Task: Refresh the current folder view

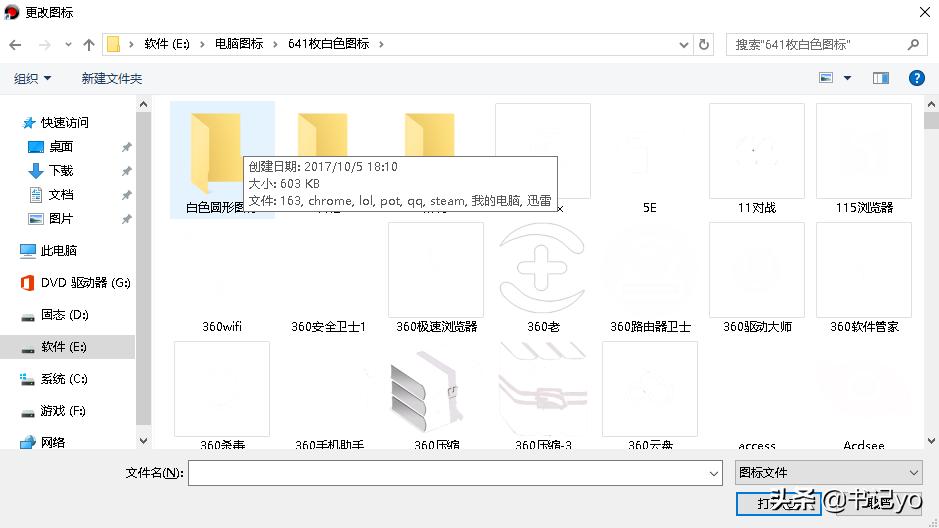Action: pos(704,45)
